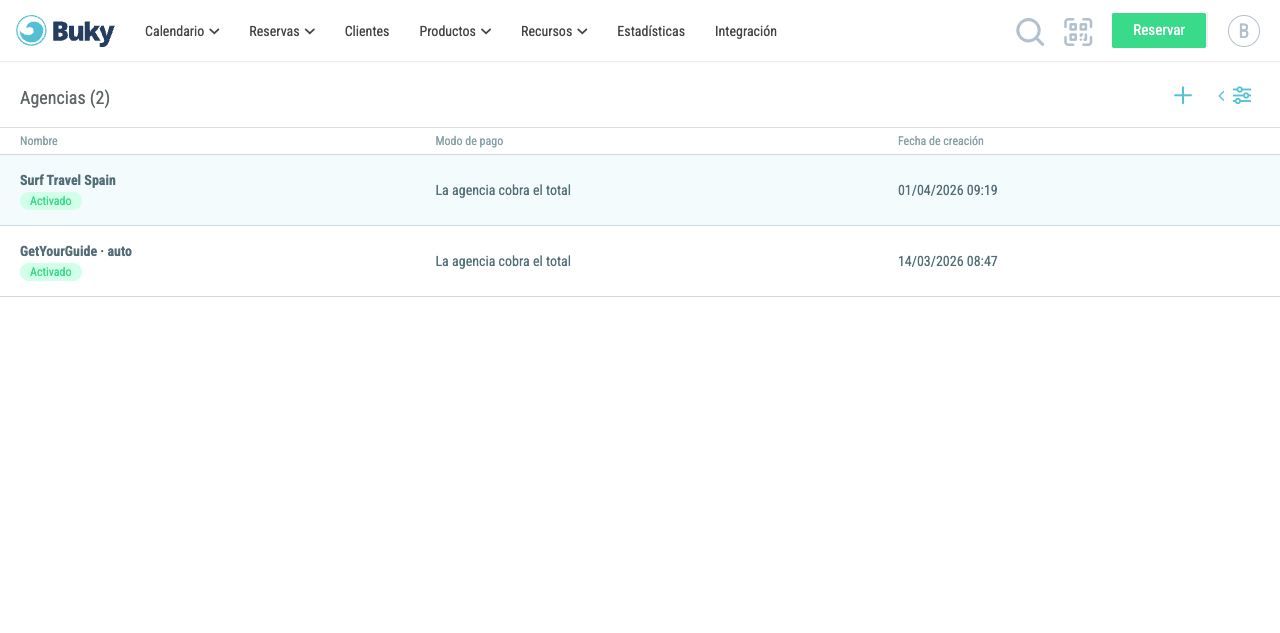
Task: Open the Integración menu item
Action: (746, 31)
